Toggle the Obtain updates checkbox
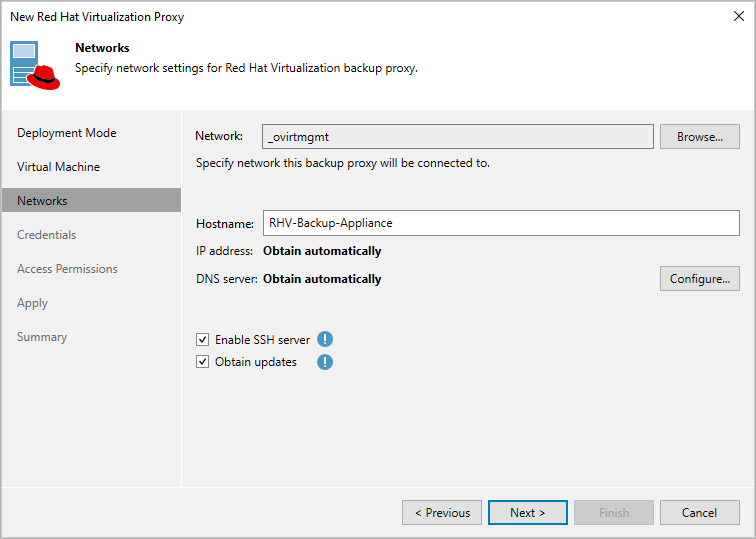756x539 pixels. [202, 362]
